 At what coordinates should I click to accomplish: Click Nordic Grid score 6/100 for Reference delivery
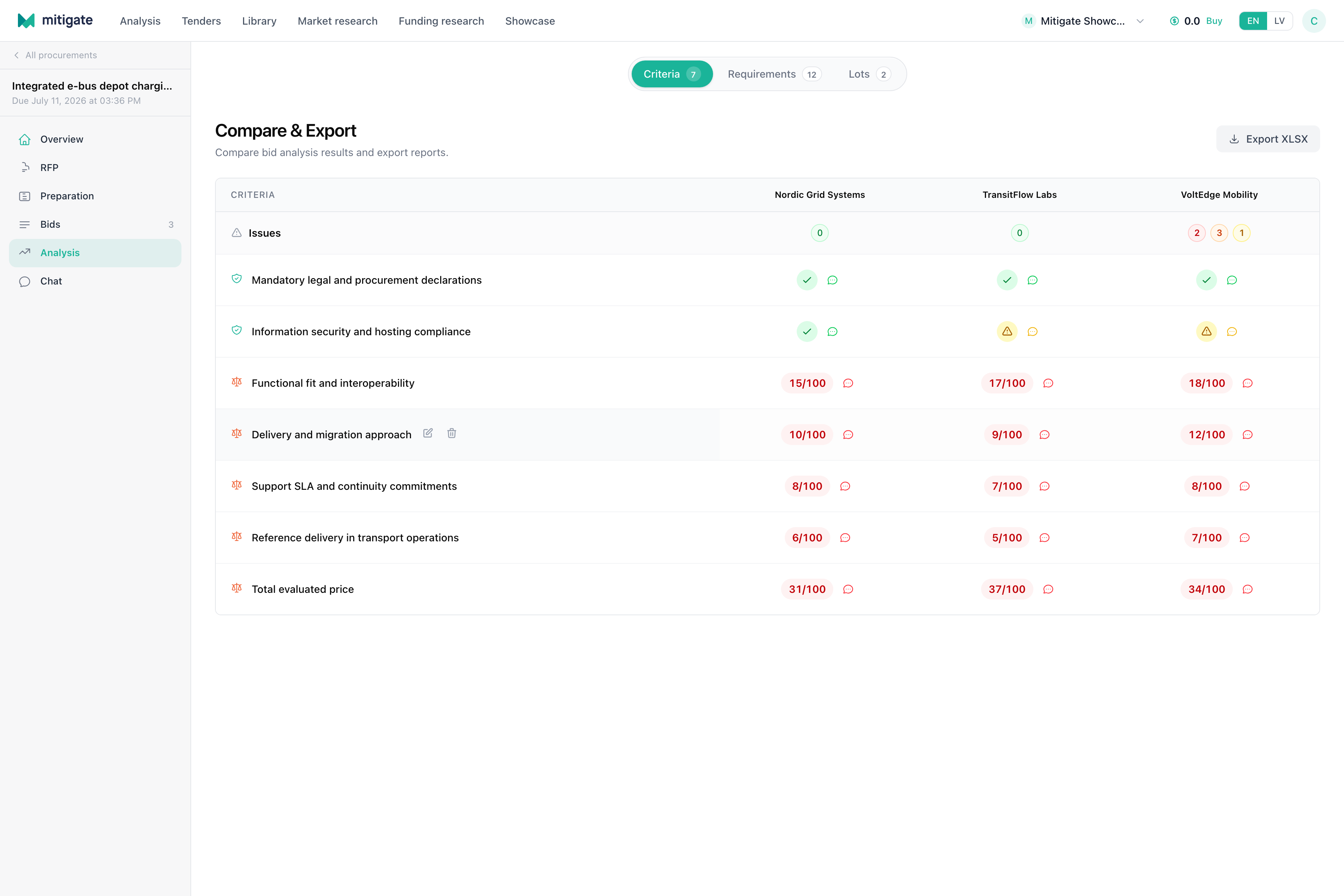click(x=807, y=538)
